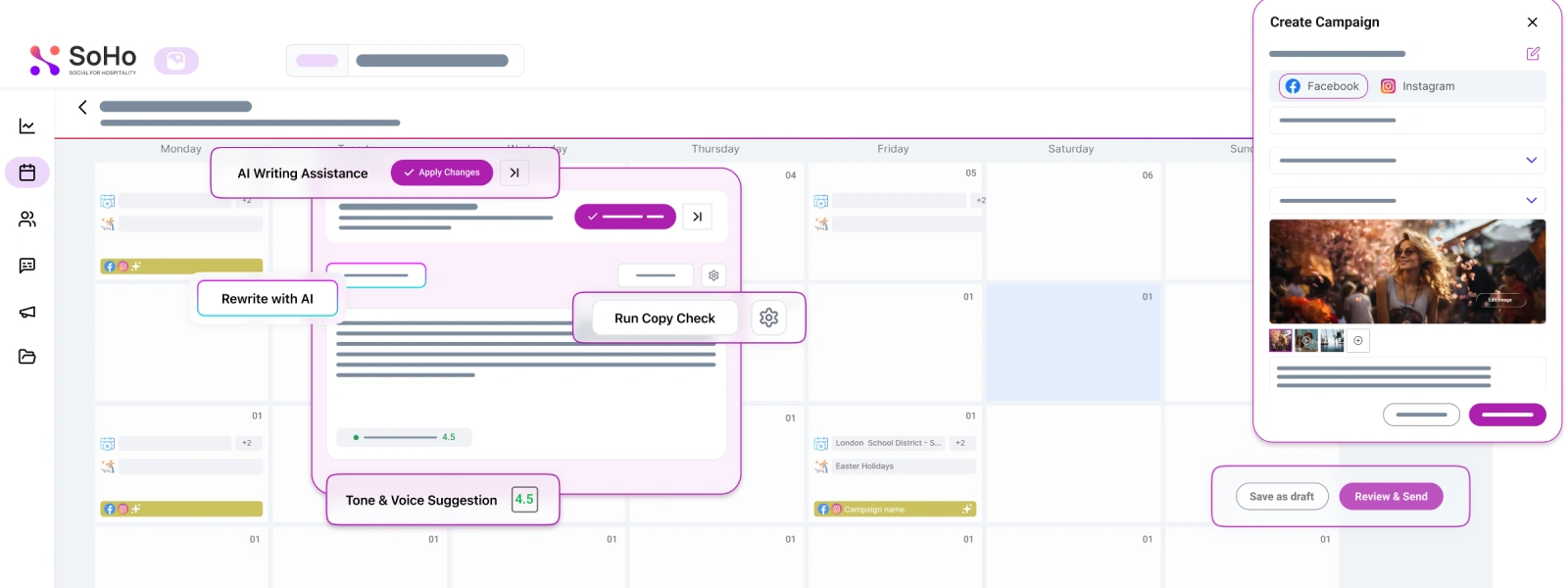
Task: Go back using the left chevron arrow
Action: pyautogui.click(x=82, y=107)
